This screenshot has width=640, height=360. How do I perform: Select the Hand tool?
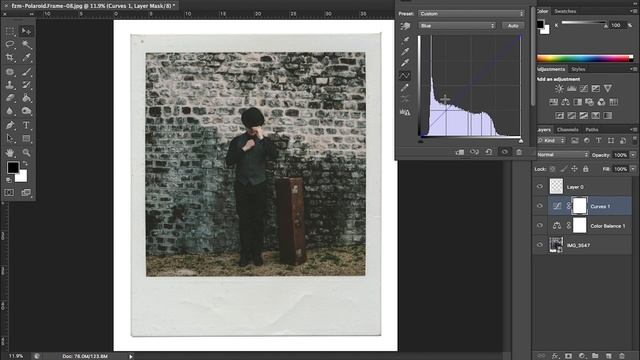10,153
